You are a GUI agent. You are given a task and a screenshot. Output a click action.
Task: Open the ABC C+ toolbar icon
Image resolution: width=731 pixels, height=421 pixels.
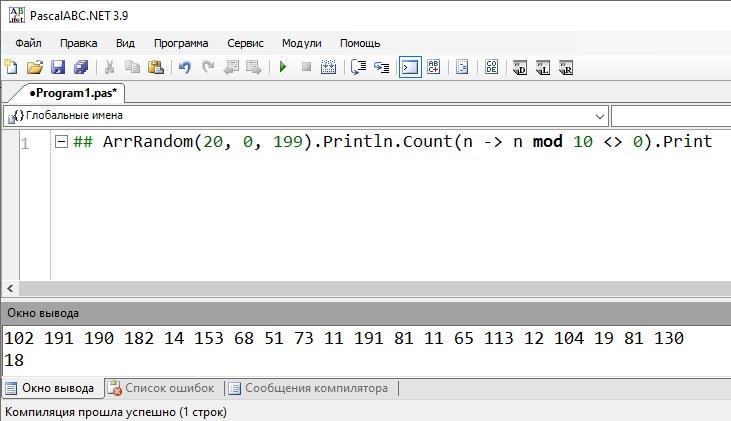point(434,67)
